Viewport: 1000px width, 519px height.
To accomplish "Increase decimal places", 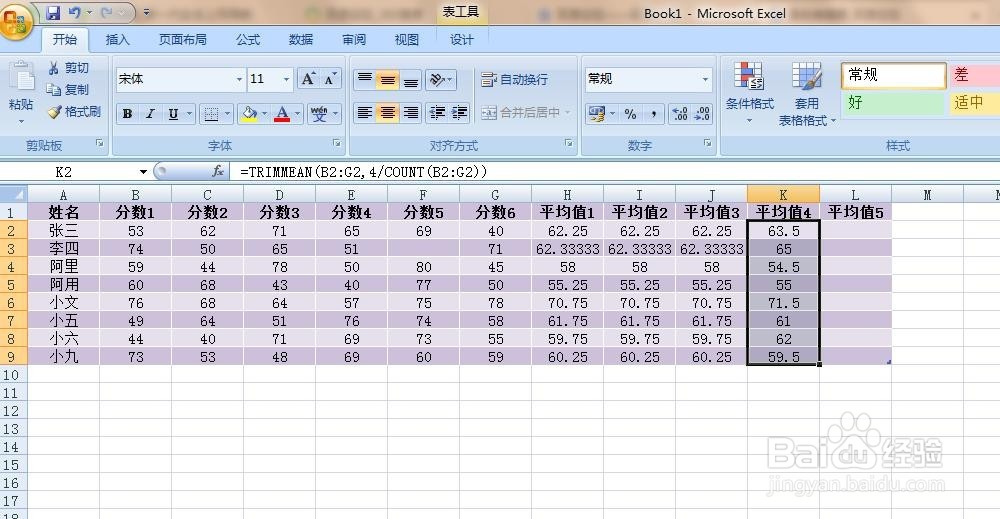I will (x=680, y=113).
